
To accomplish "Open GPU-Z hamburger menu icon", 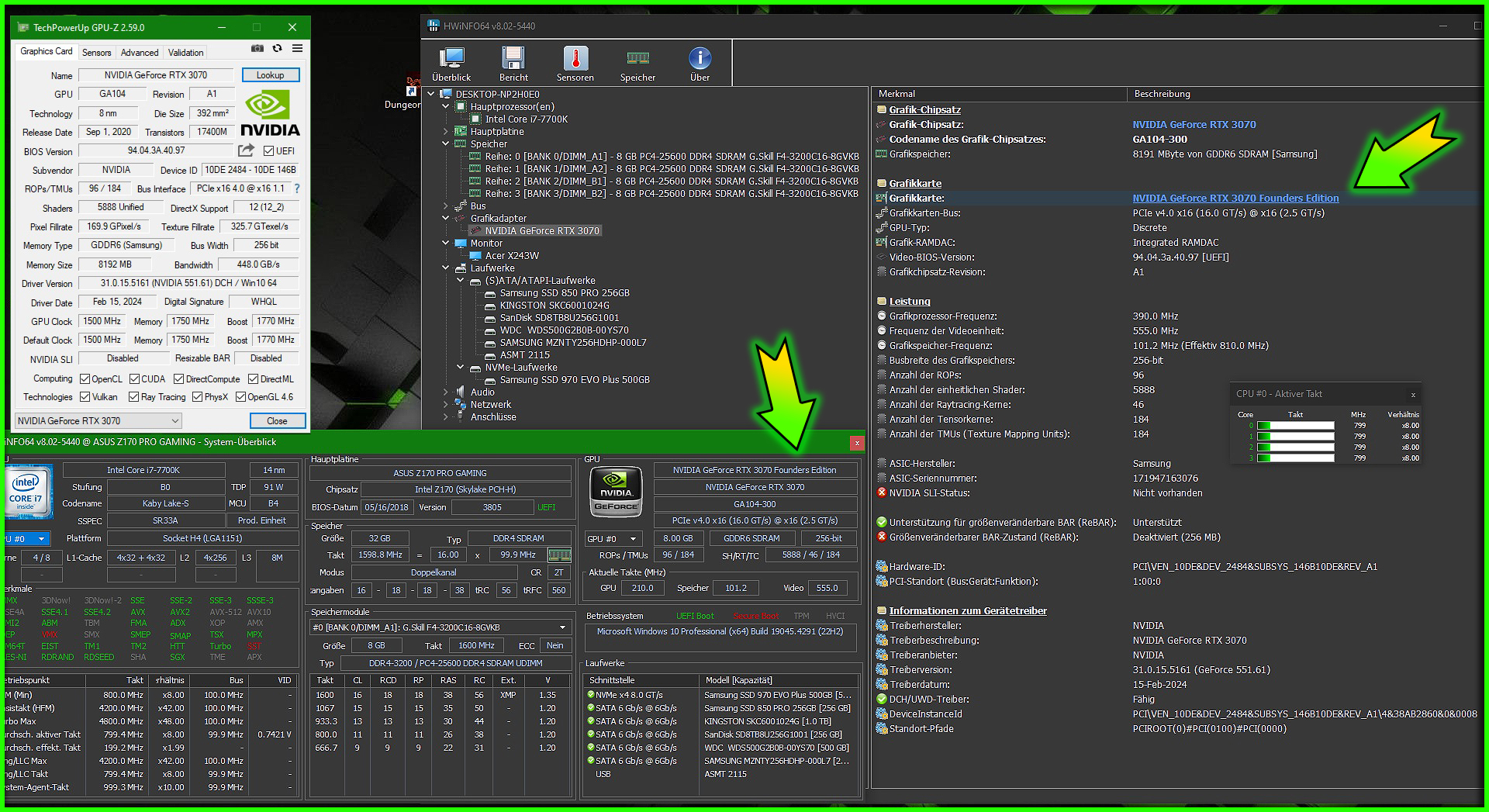I will (297, 49).
